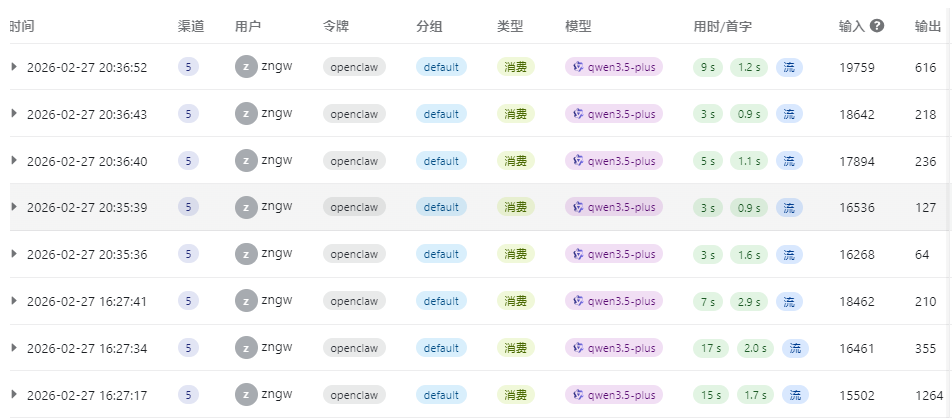Click default group tag in 20:36:40 row
The height and width of the screenshot is (418, 952).
(441, 160)
